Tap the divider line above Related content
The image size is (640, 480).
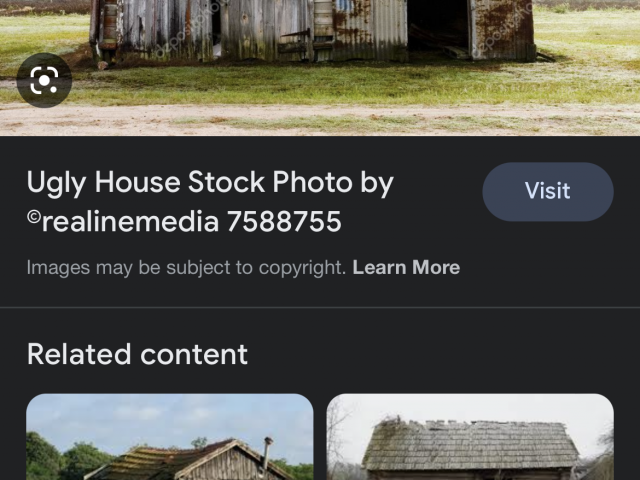(320, 307)
